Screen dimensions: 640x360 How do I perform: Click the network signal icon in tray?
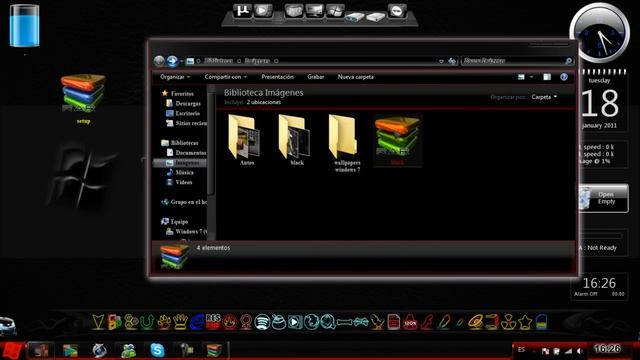click(x=568, y=351)
